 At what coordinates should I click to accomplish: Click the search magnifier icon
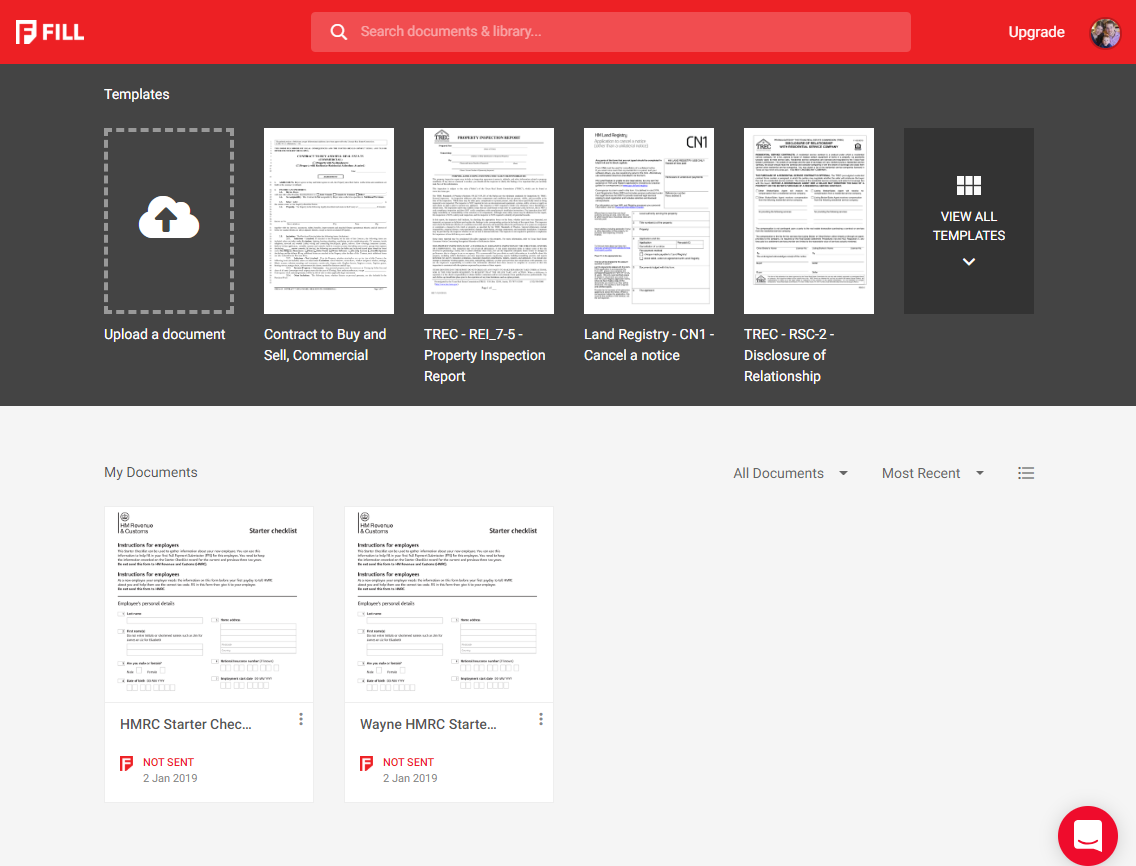click(x=338, y=32)
